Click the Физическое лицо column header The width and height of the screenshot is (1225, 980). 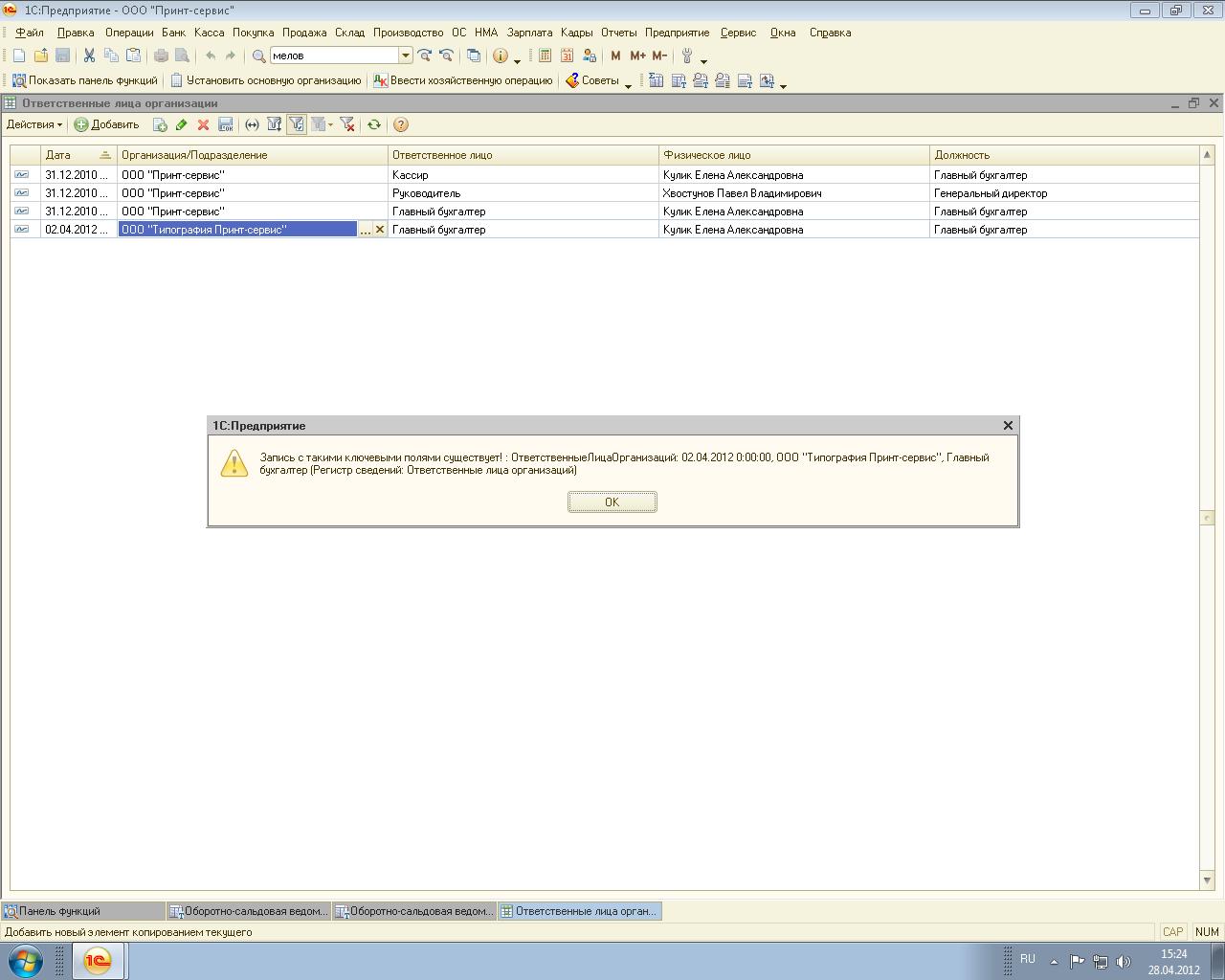pos(794,155)
